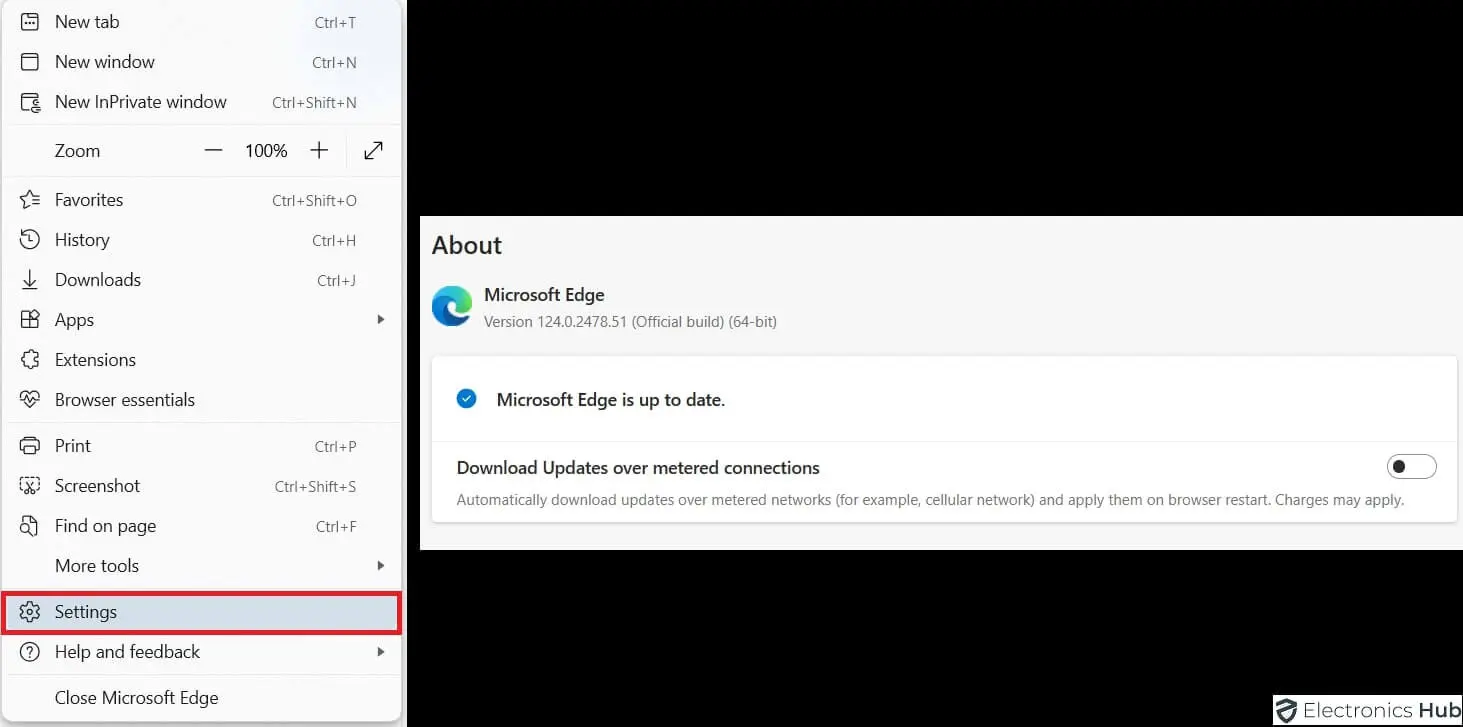Click the Print printer icon
Screen dimensions: 1463x727
pos(30,446)
